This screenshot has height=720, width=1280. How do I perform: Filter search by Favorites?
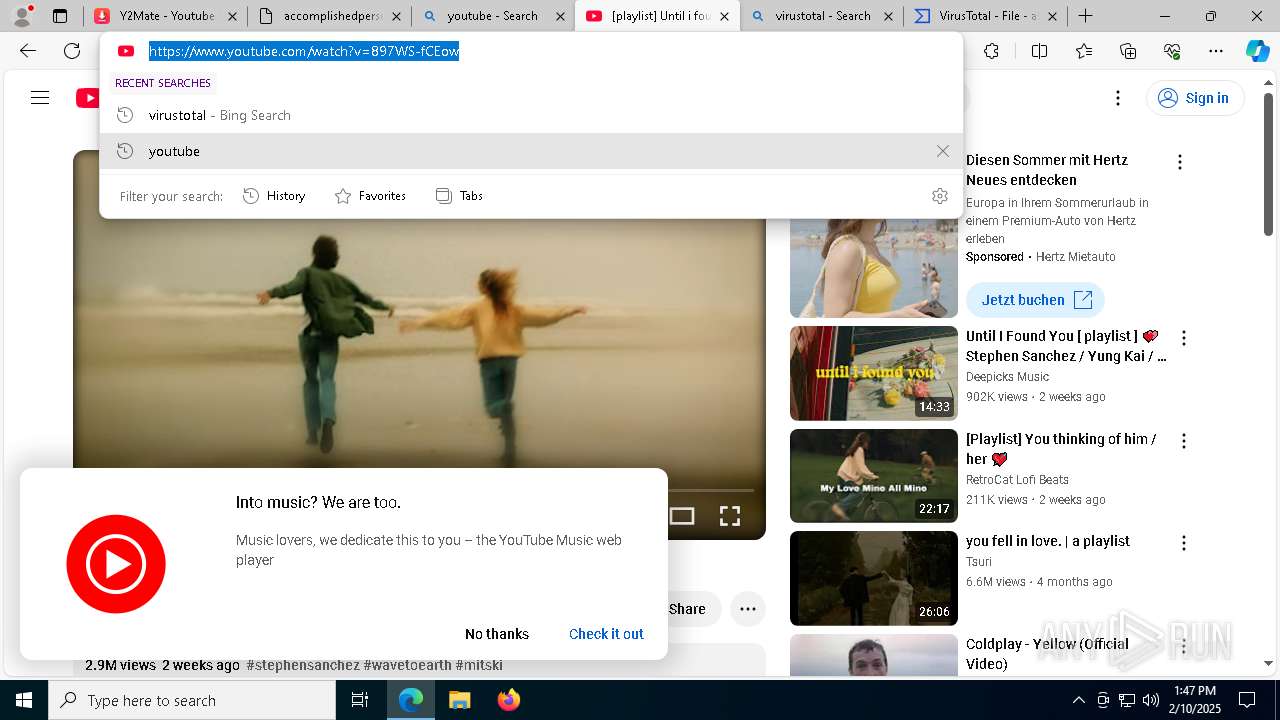coord(370,196)
